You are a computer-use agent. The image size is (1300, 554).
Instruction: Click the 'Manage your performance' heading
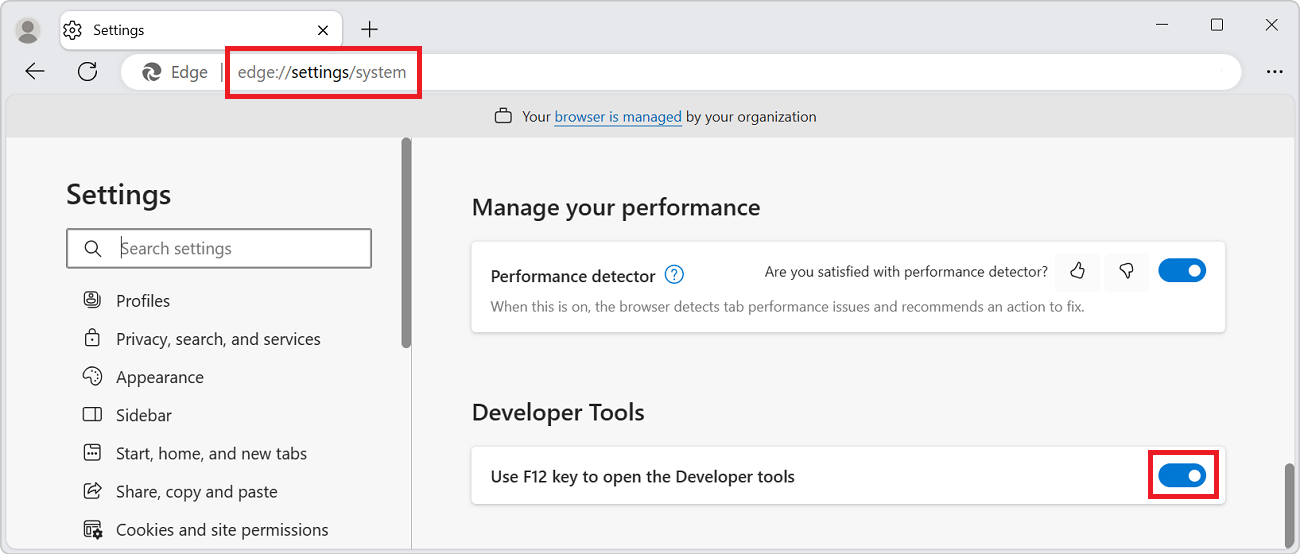coord(616,207)
